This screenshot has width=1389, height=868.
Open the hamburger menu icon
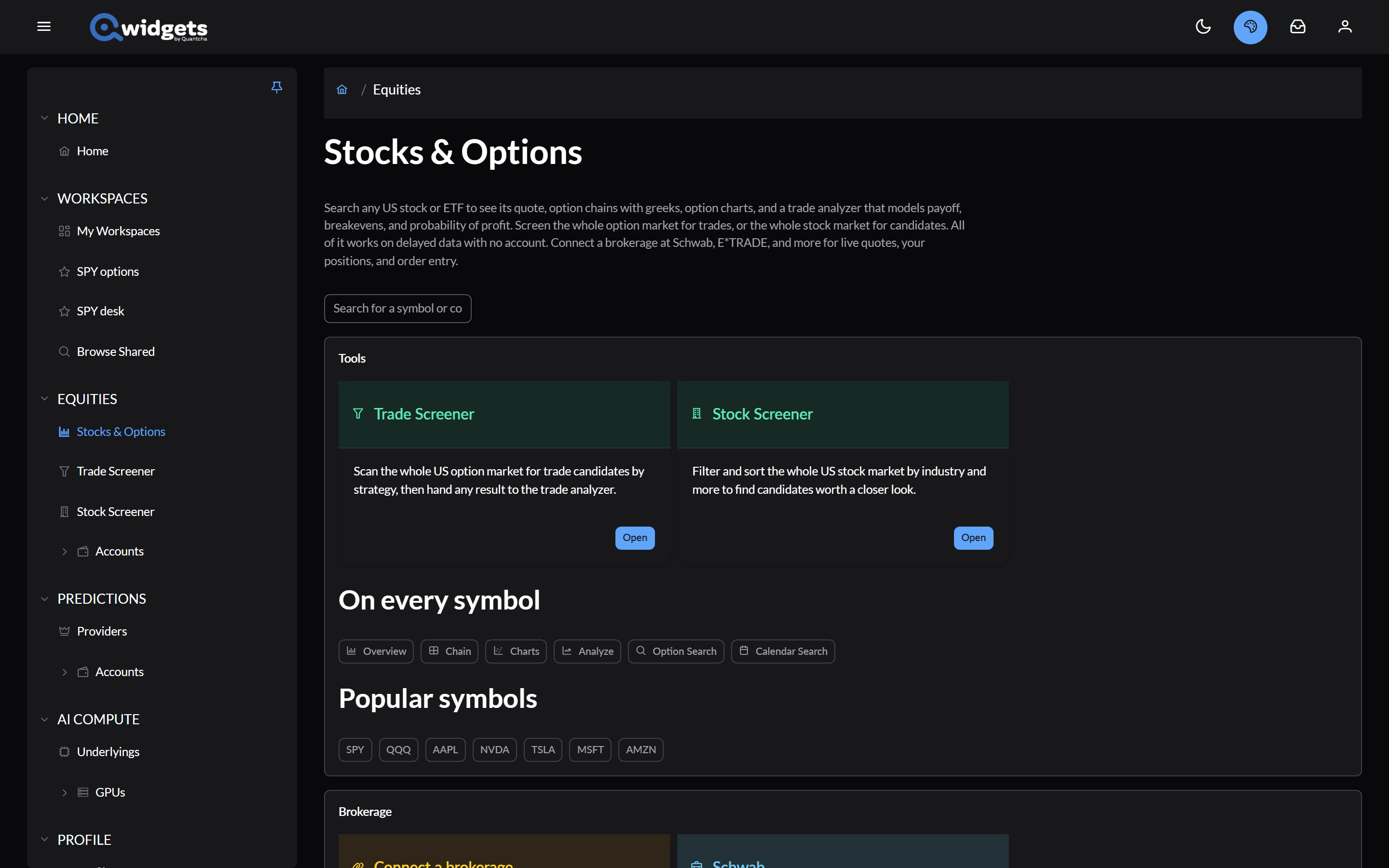(43, 27)
